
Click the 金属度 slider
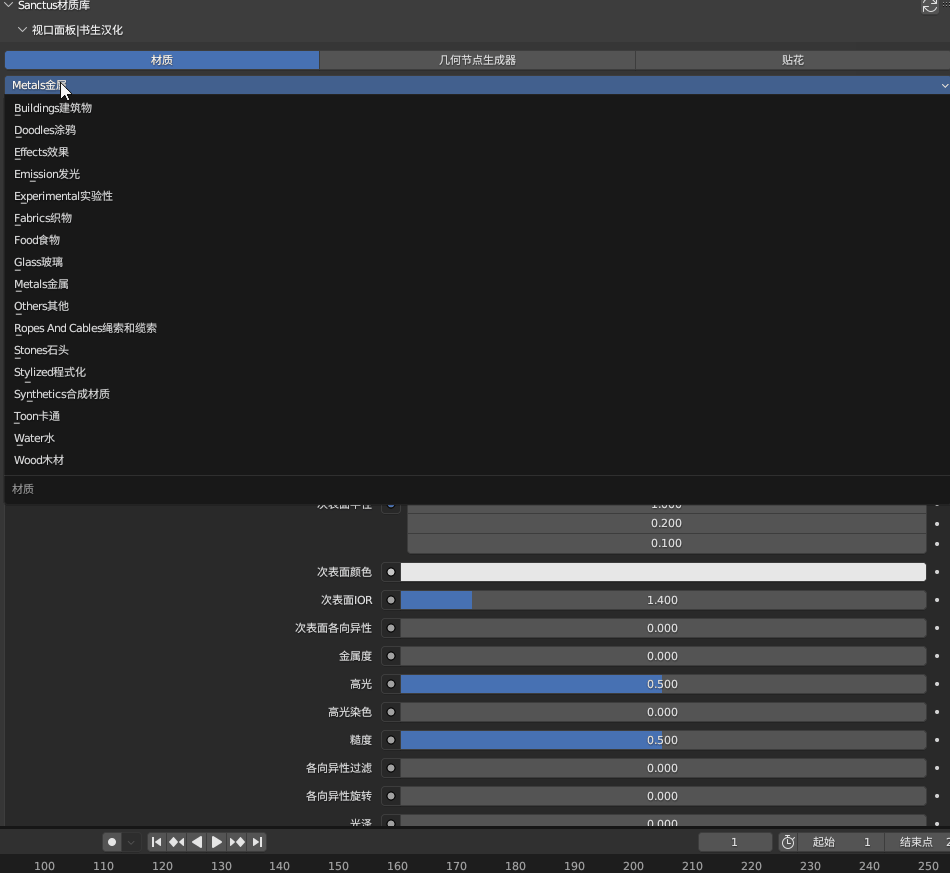pos(663,656)
